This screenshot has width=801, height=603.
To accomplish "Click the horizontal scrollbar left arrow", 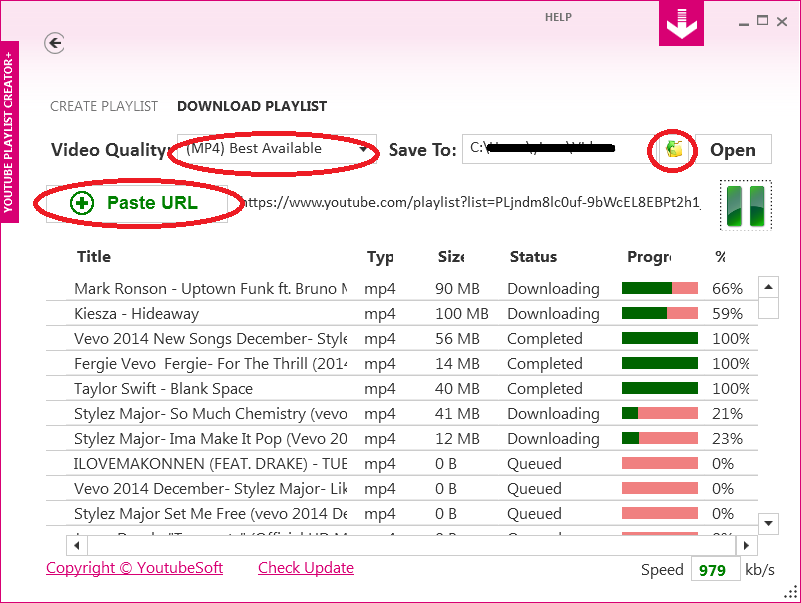I will pos(77,545).
